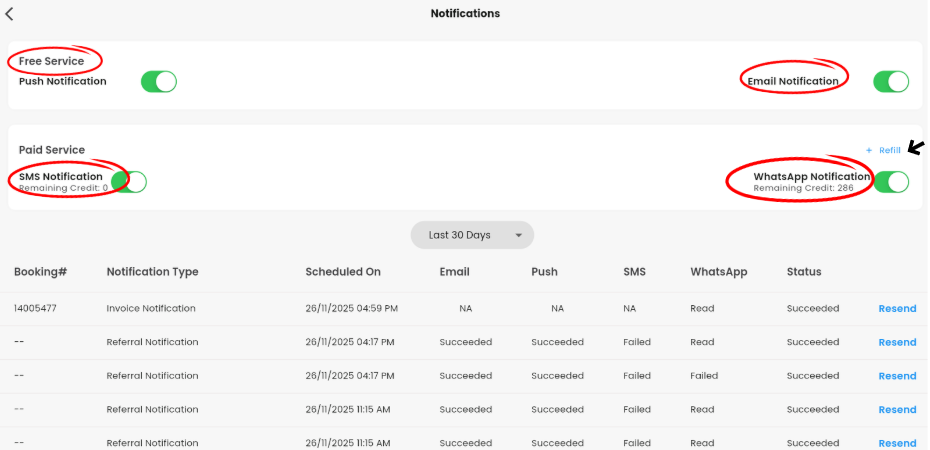Click the Status column header
This screenshot has width=930, height=450.
click(x=804, y=272)
